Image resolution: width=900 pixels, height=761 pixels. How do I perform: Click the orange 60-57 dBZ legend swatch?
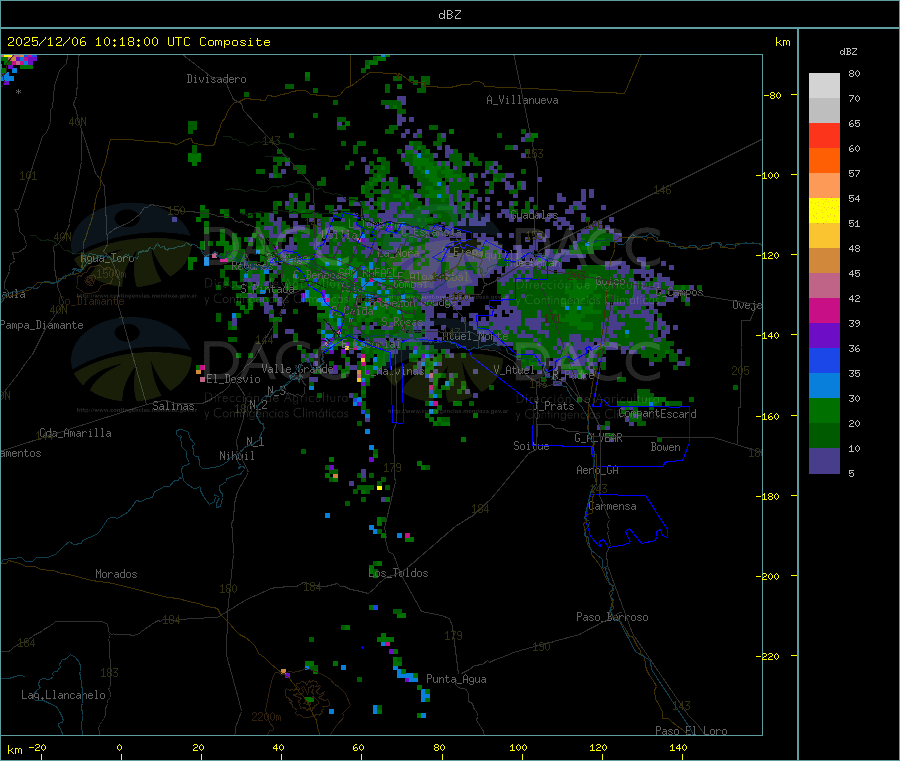click(x=824, y=161)
